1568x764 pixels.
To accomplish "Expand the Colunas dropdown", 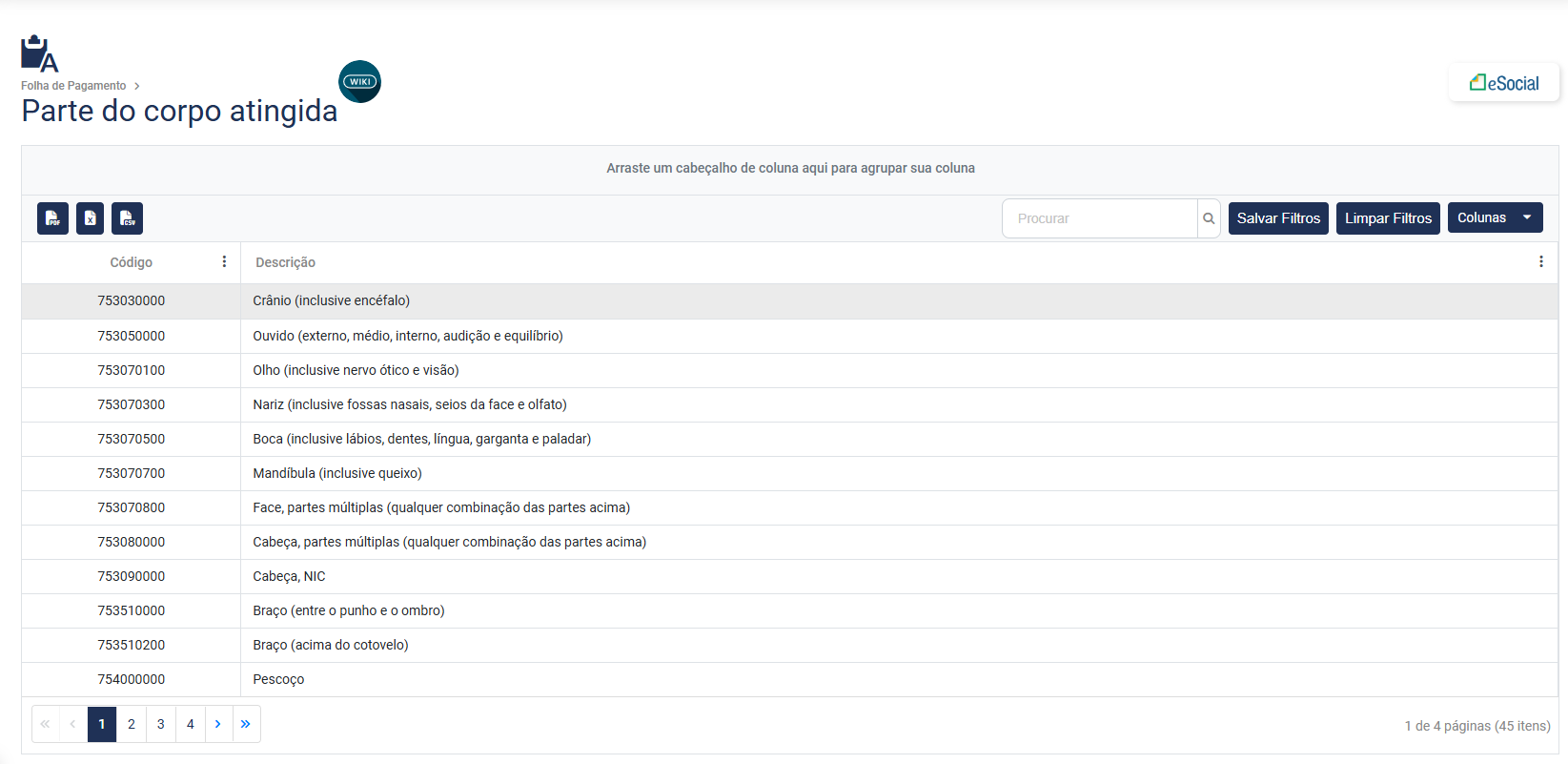I will (x=1495, y=217).
